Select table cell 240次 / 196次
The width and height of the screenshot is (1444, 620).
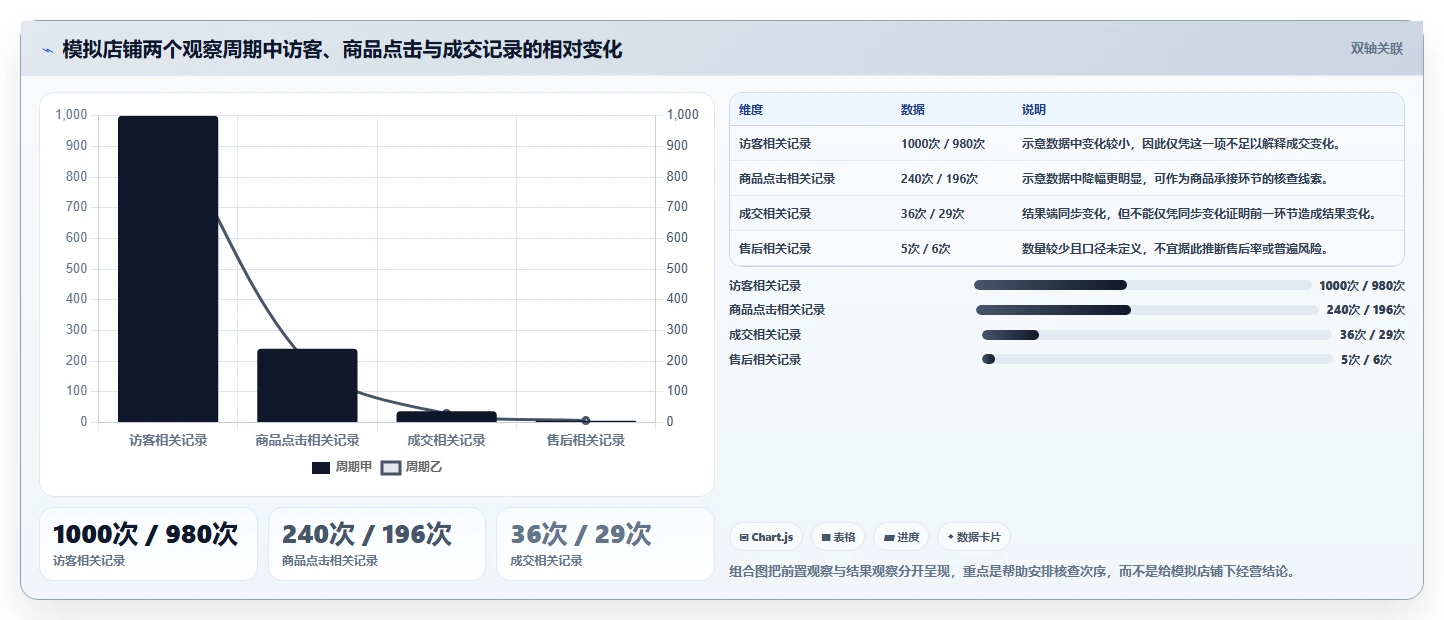click(x=939, y=179)
